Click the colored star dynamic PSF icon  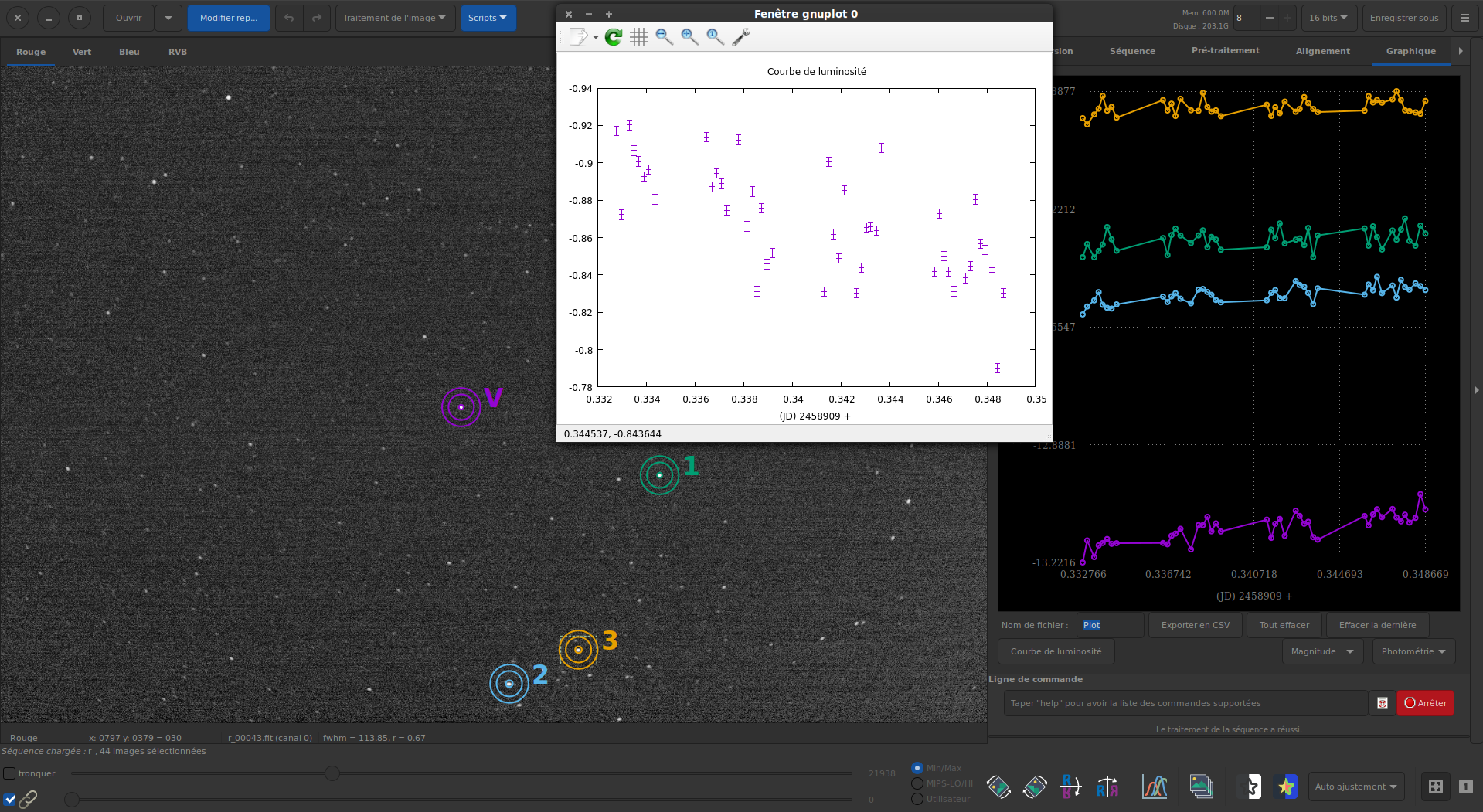click(1286, 787)
